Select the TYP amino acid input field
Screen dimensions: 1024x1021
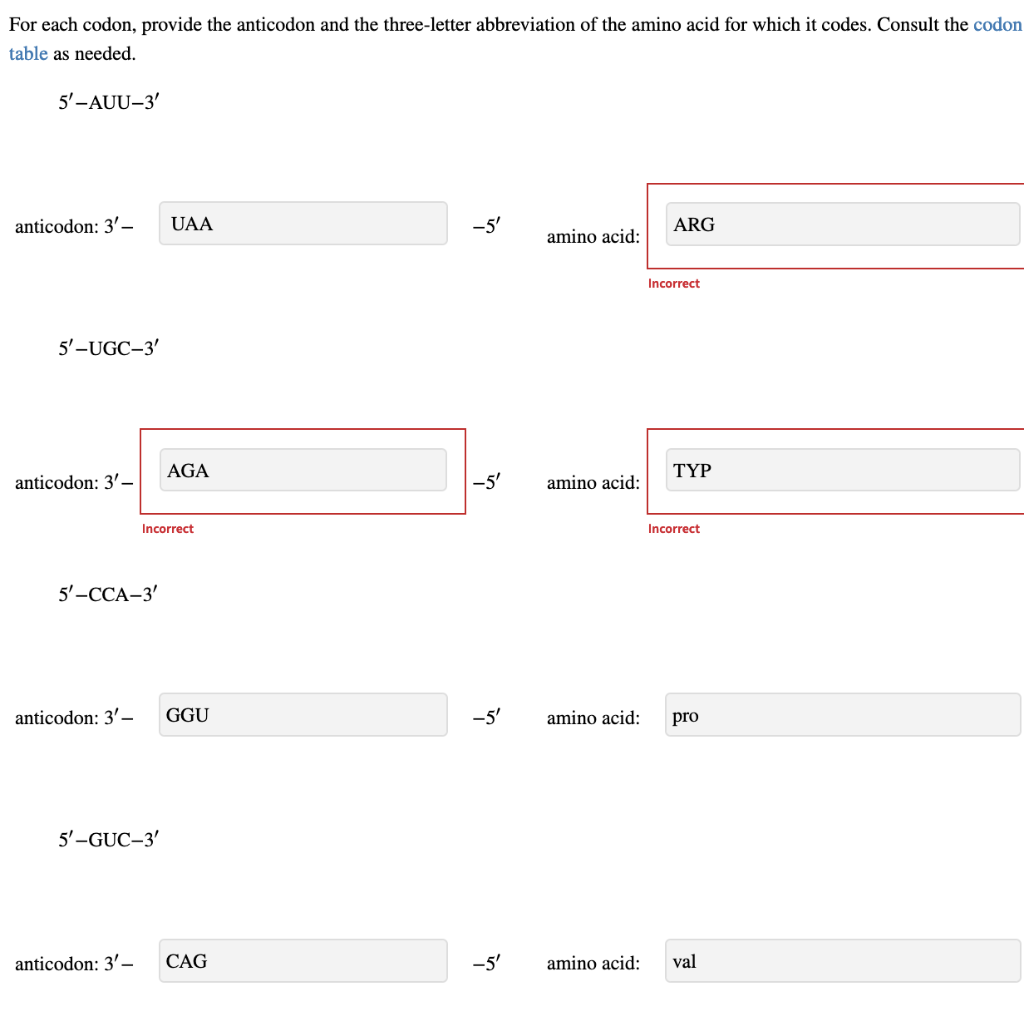point(843,469)
